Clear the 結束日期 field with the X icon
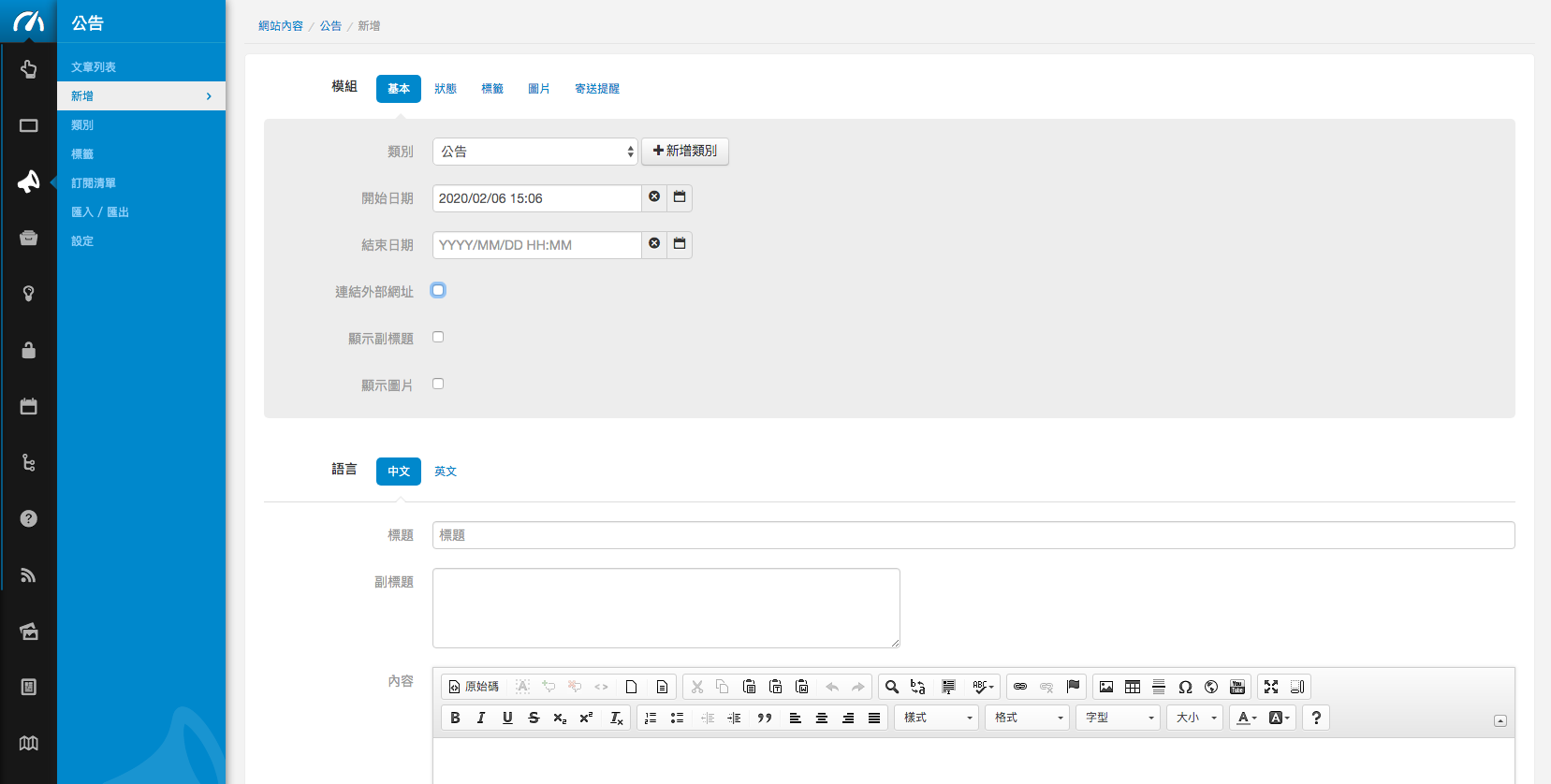 coord(654,244)
